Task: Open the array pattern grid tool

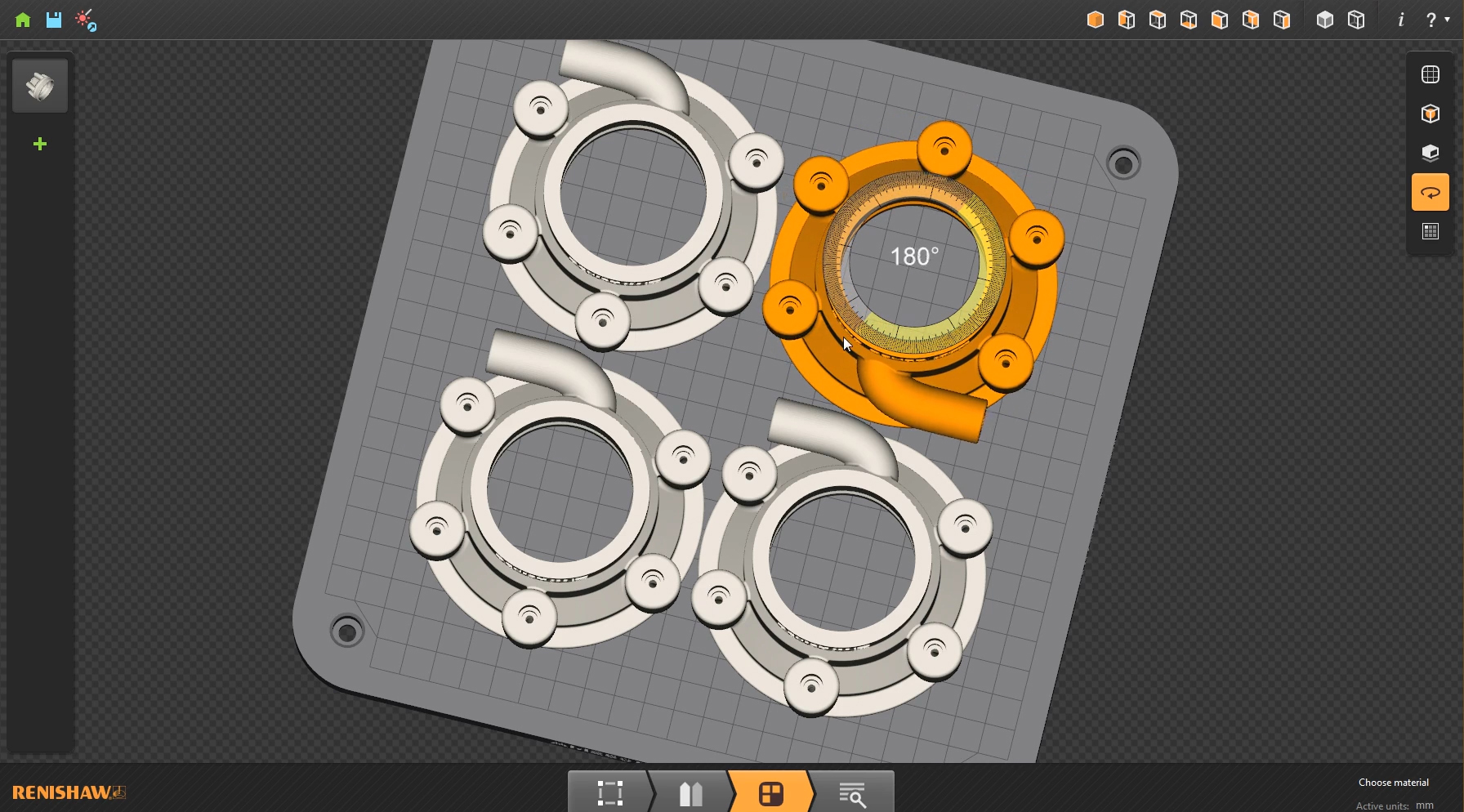Action: 1430,232
